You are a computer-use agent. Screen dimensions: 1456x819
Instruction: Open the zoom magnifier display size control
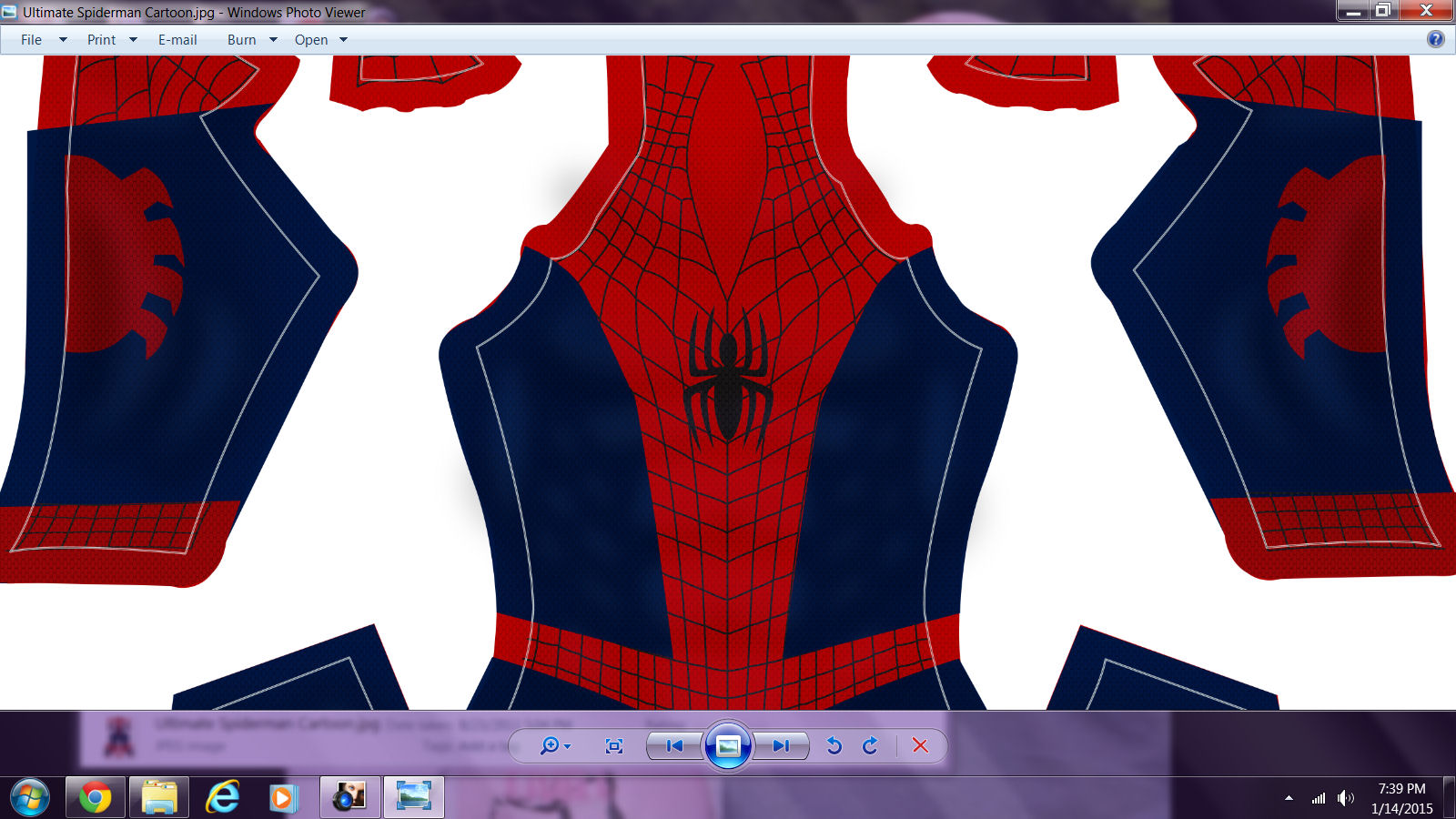[555, 746]
